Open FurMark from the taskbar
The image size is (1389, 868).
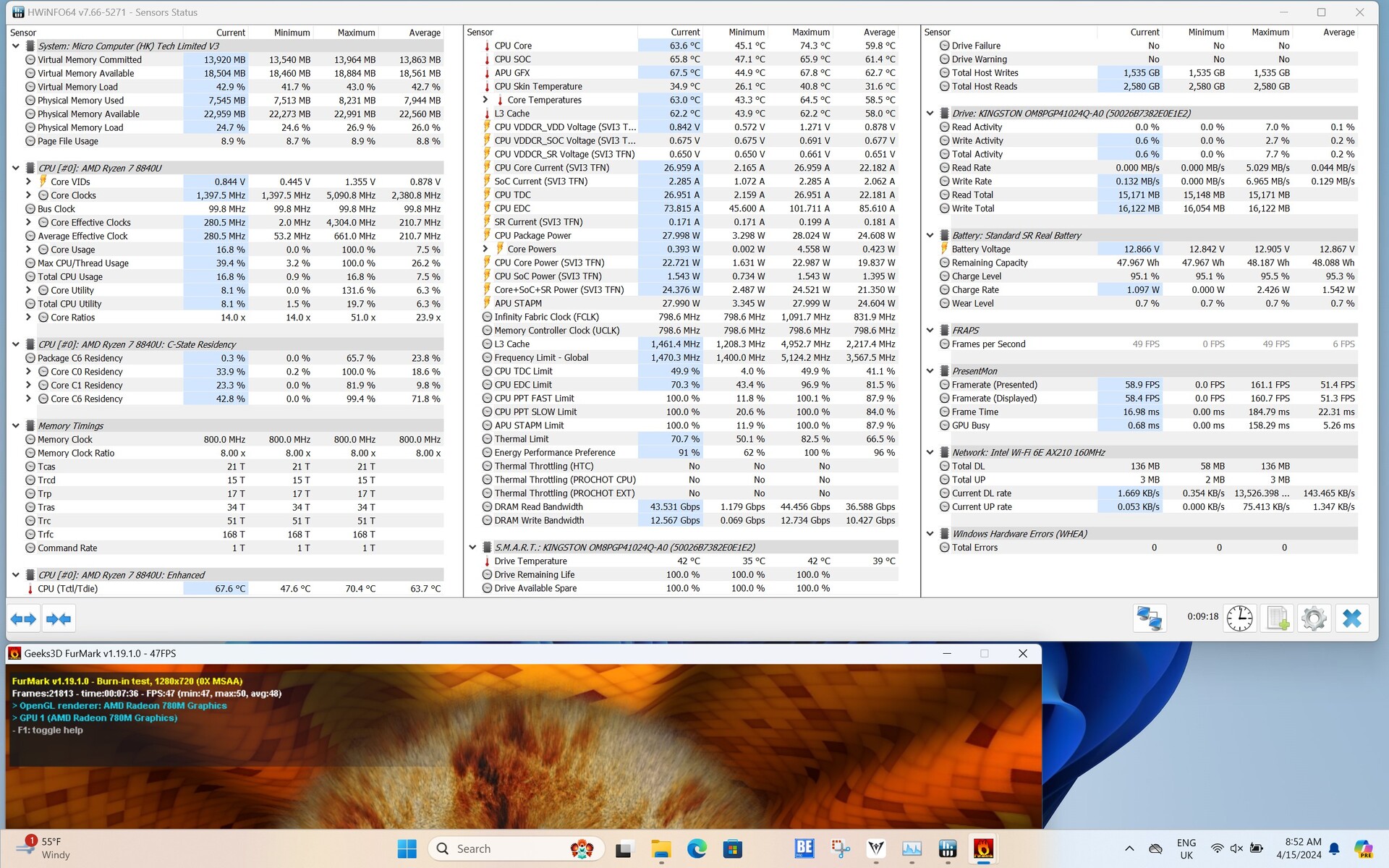pyautogui.click(x=983, y=848)
